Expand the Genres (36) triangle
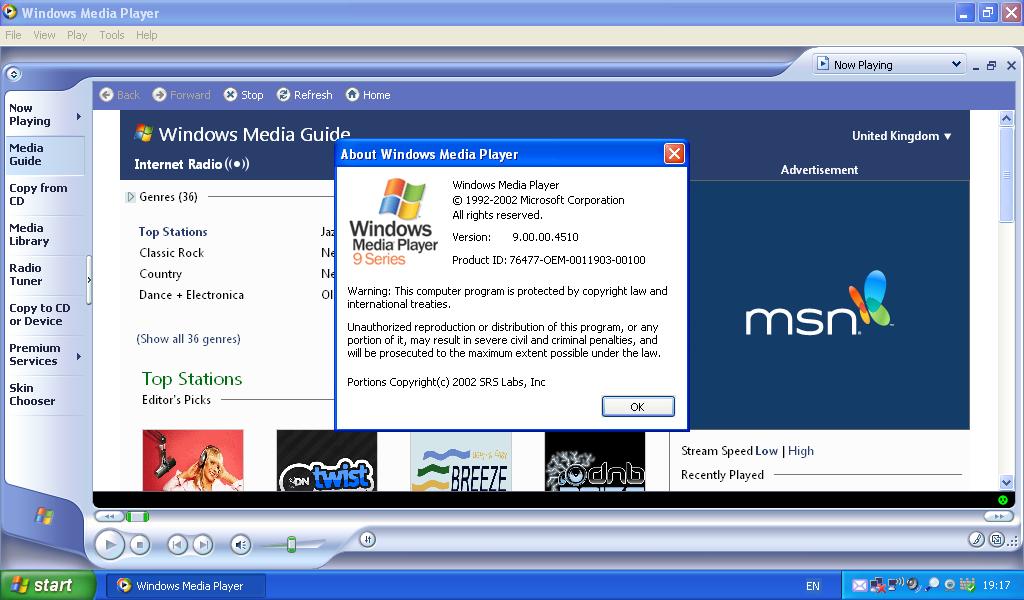The width and height of the screenshot is (1024, 600). pyautogui.click(x=130, y=197)
